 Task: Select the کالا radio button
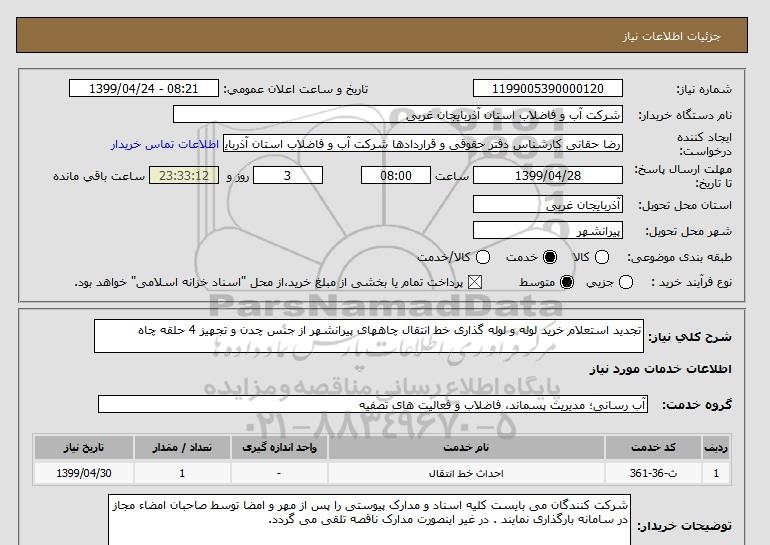pyautogui.click(x=602, y=257)
